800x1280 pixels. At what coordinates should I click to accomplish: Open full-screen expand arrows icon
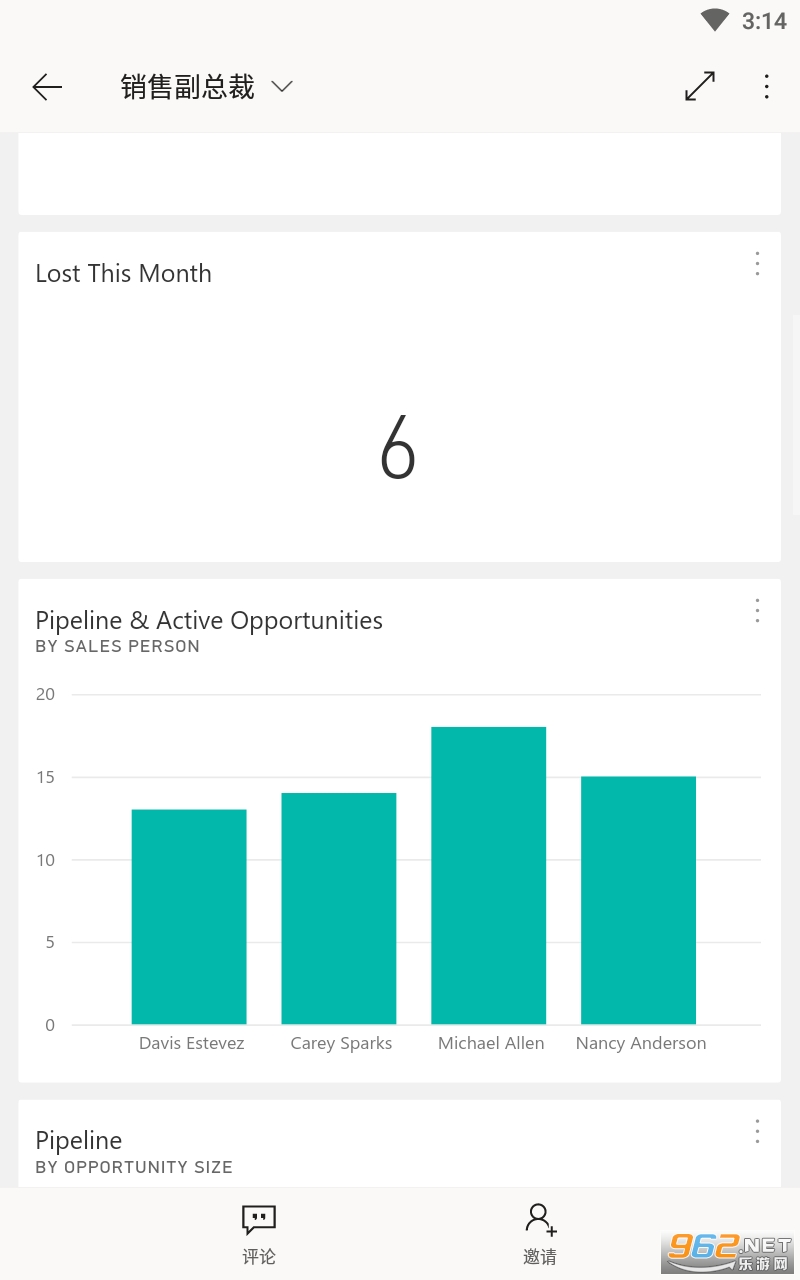point(700,87)
